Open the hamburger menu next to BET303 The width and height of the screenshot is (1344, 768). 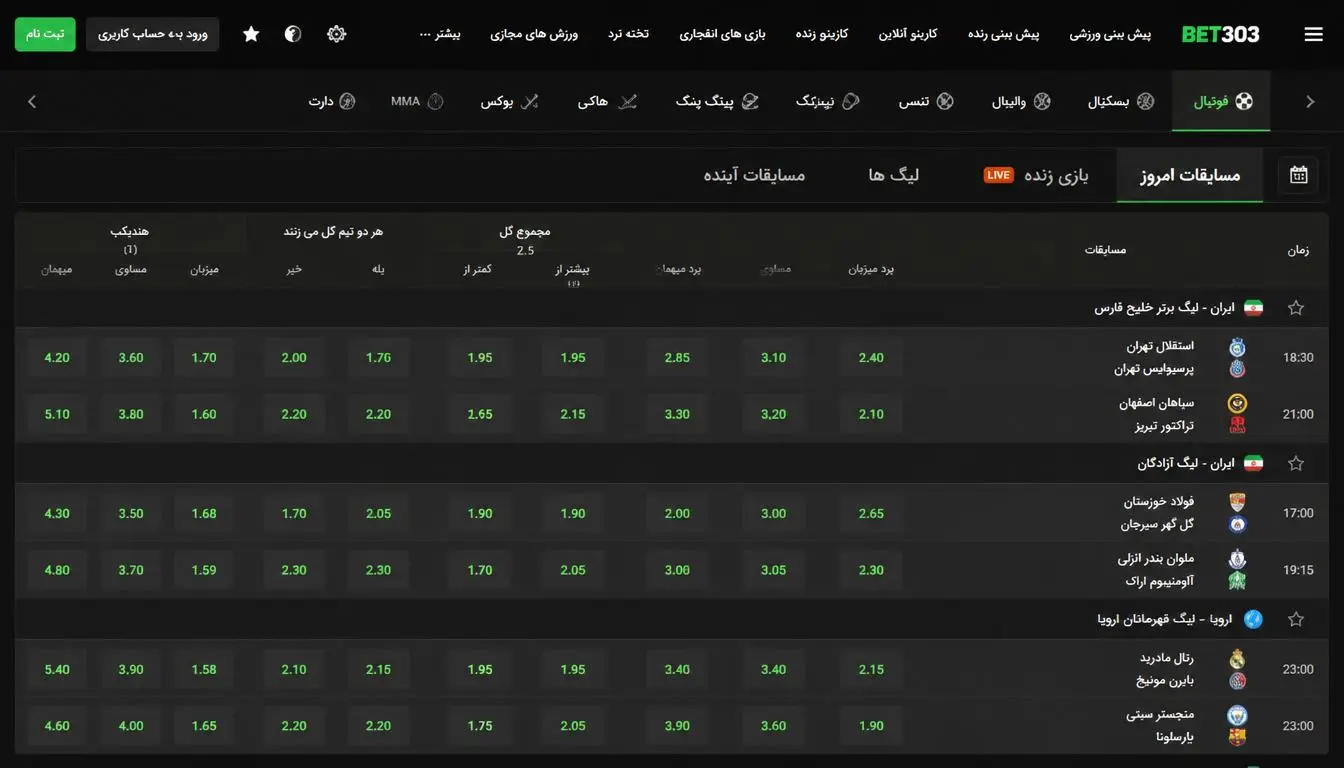coord(1313,35)
